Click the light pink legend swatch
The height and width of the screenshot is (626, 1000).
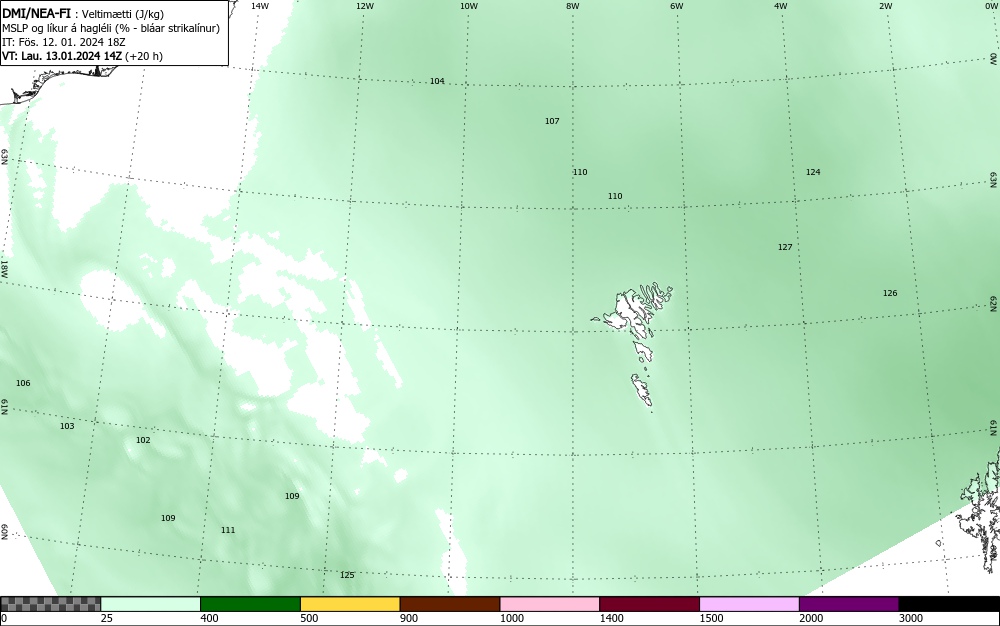(x=550, y=604)
